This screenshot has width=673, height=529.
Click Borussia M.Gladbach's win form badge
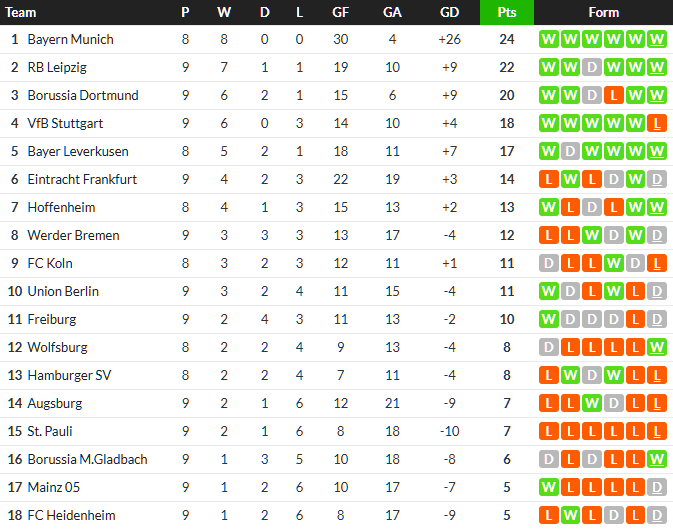click(x=657, y=460)
